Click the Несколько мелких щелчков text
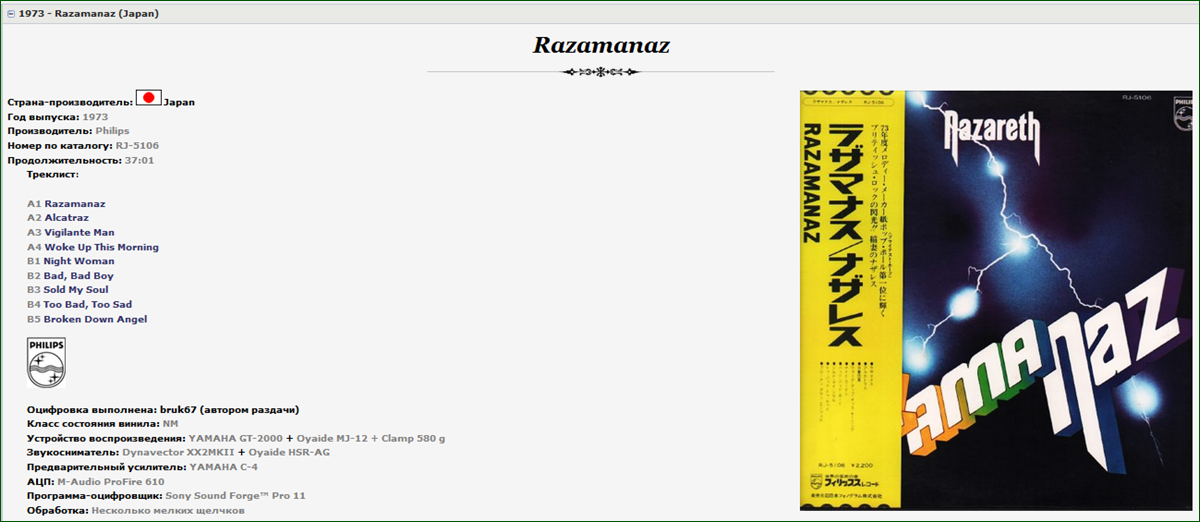The height and width of the screenshot is (522, 1200). [168, 510]
